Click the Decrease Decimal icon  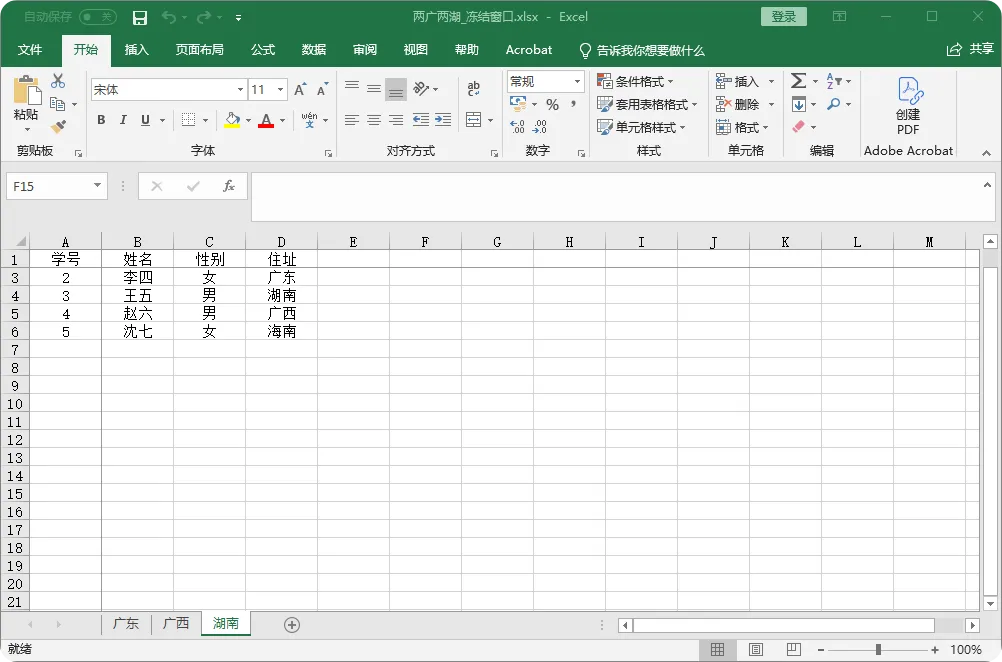pos(540,127)
